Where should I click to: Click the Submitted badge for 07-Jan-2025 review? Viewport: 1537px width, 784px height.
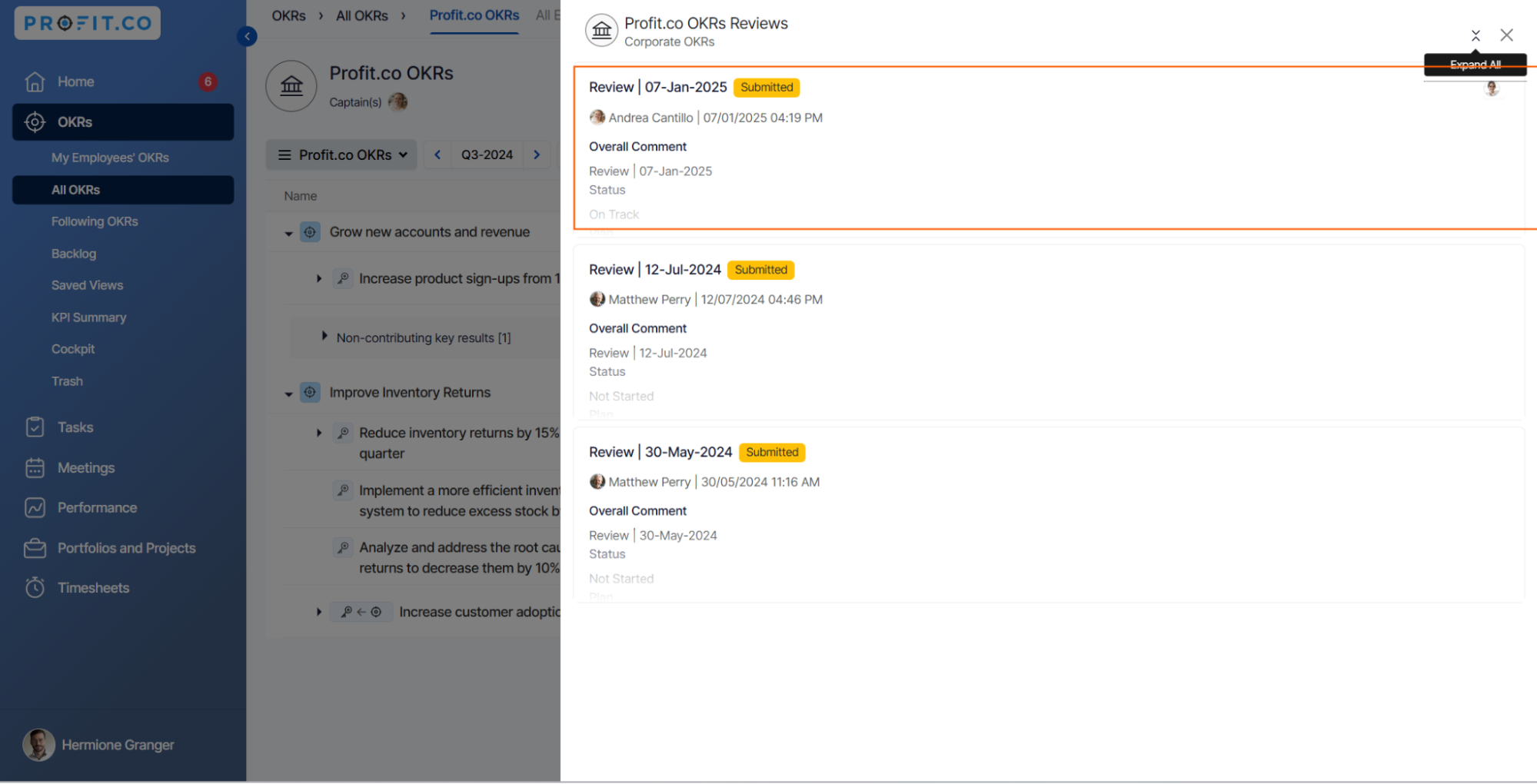[767, 87]
